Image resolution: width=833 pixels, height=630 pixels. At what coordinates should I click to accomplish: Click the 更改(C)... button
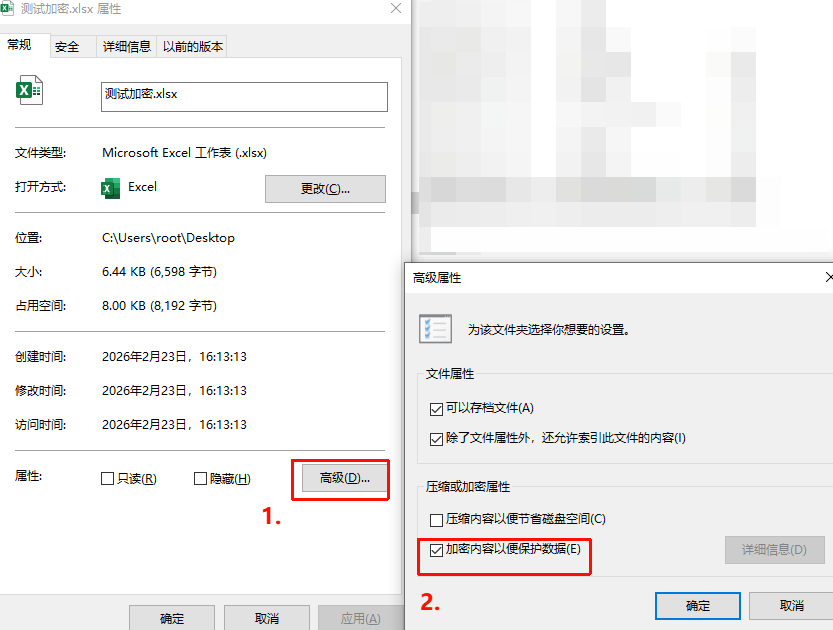click(325, 189)
